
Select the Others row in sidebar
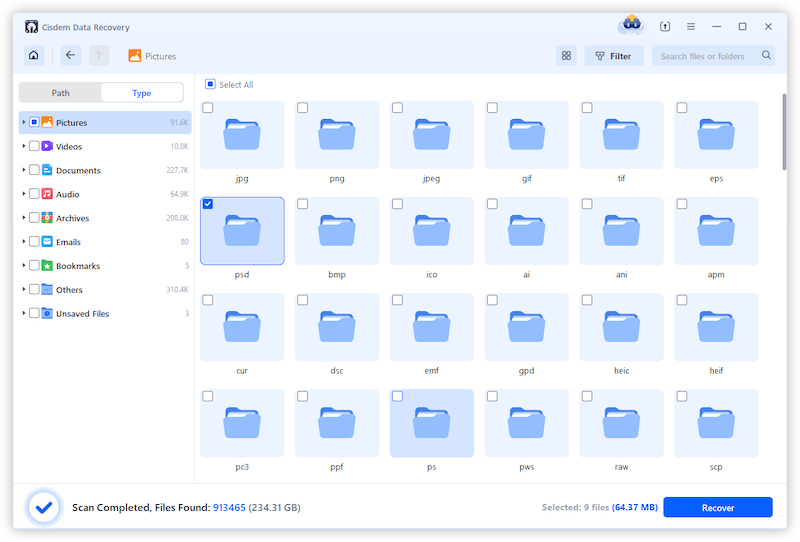coord(105,289)
